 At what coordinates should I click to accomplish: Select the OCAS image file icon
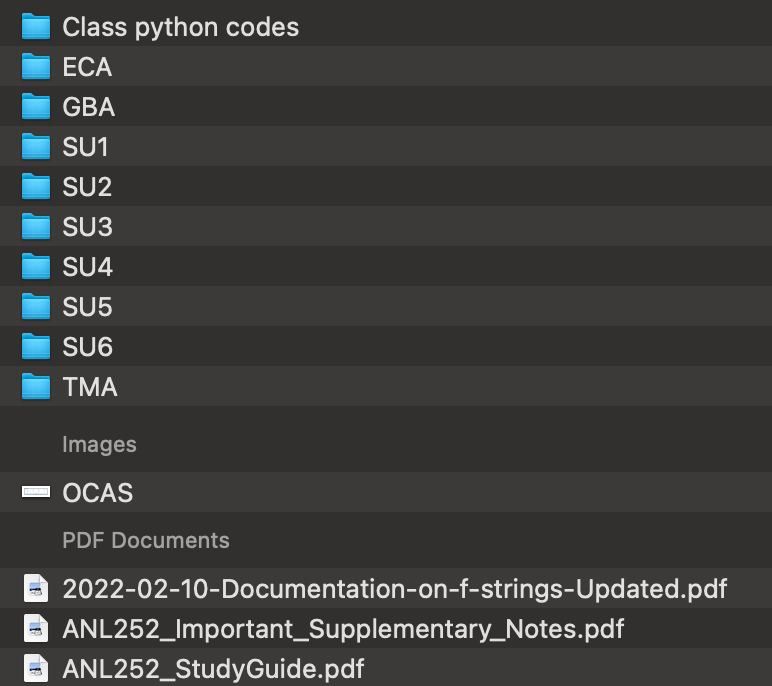pos(36,492)
